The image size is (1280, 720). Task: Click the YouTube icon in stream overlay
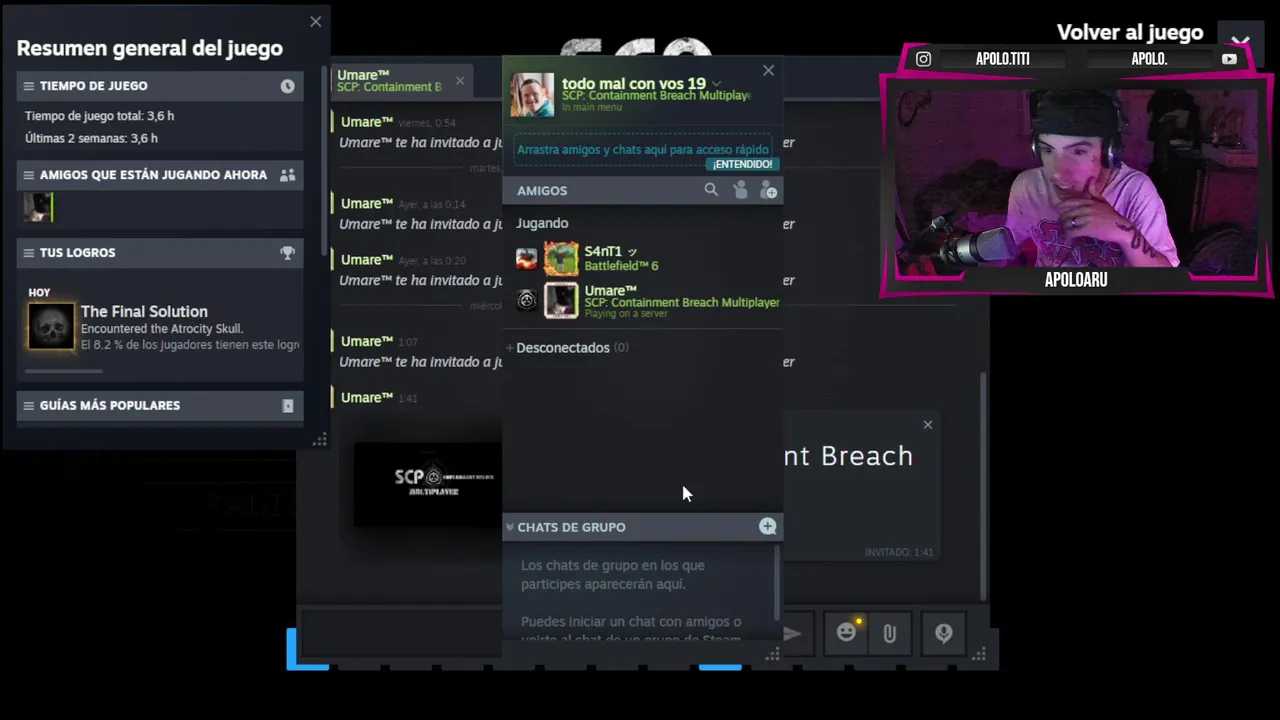pyautogui.click(x=1229, y=59)
